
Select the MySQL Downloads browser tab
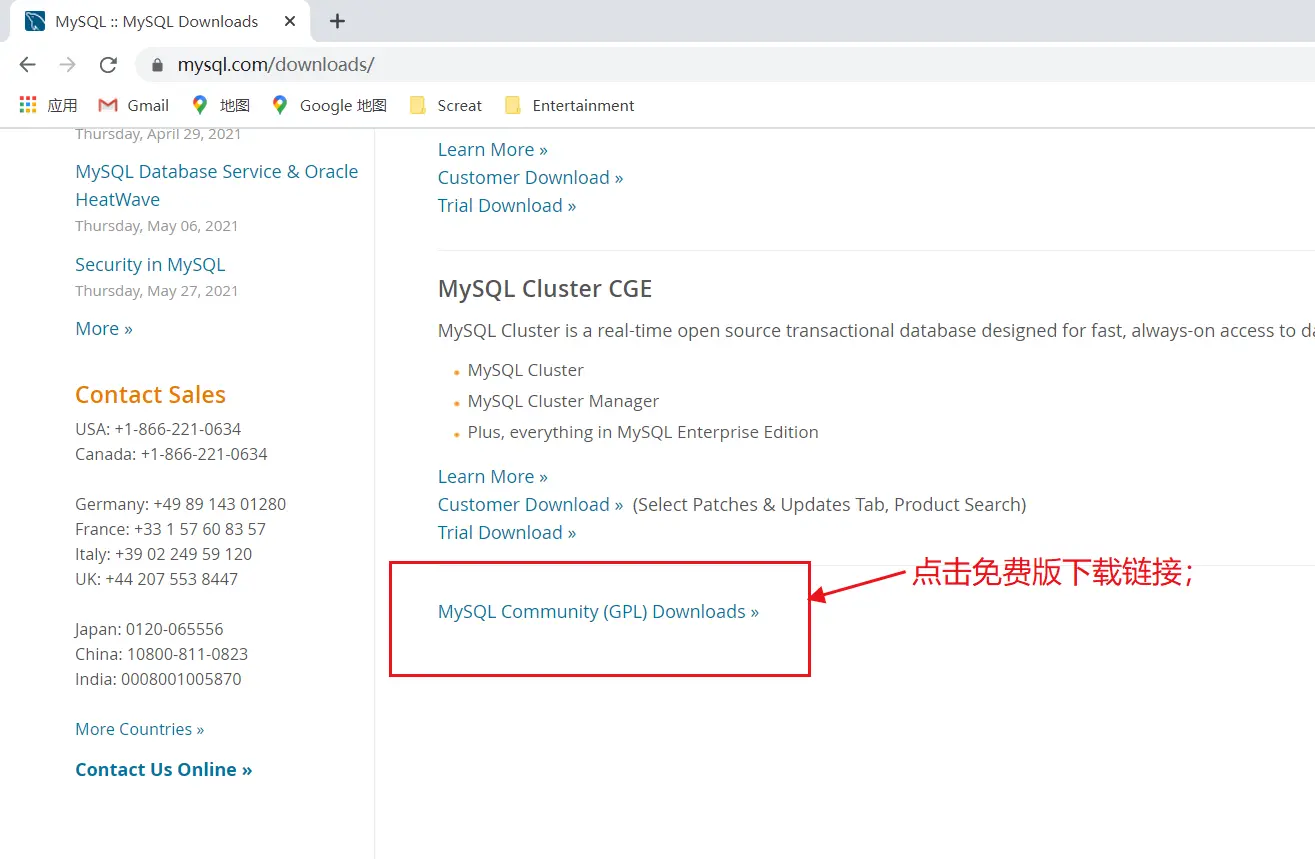pos(156,21)
